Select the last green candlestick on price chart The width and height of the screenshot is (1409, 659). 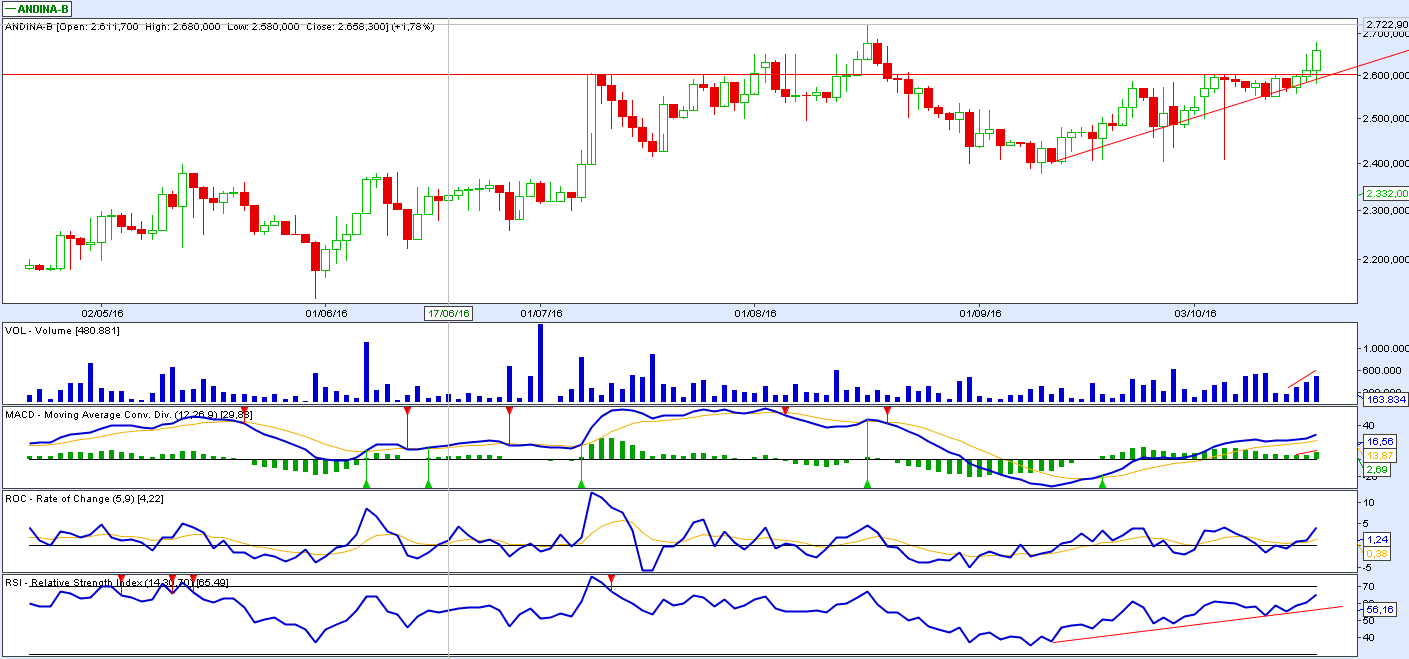tap(1317, 60)
